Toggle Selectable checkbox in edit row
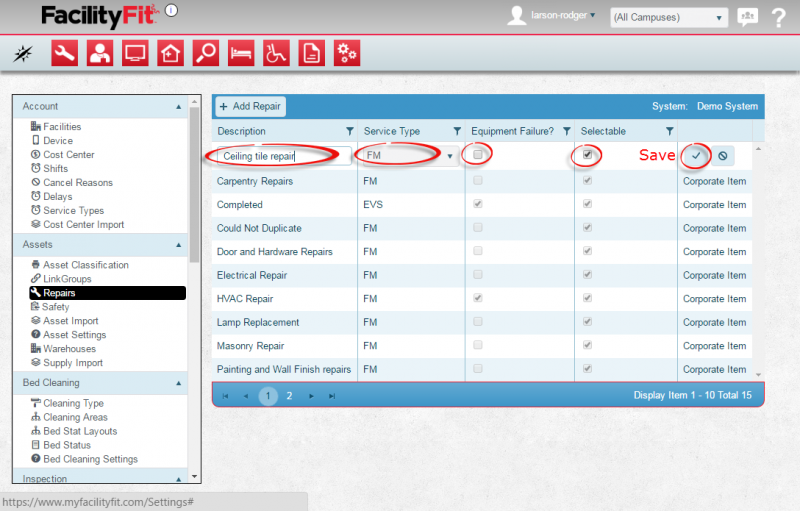 pyautogui.click(x=588, y=155)
